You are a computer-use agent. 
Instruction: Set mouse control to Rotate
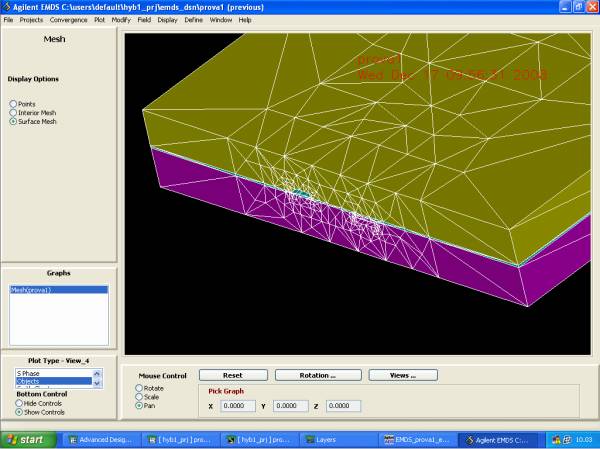(139, 388)
